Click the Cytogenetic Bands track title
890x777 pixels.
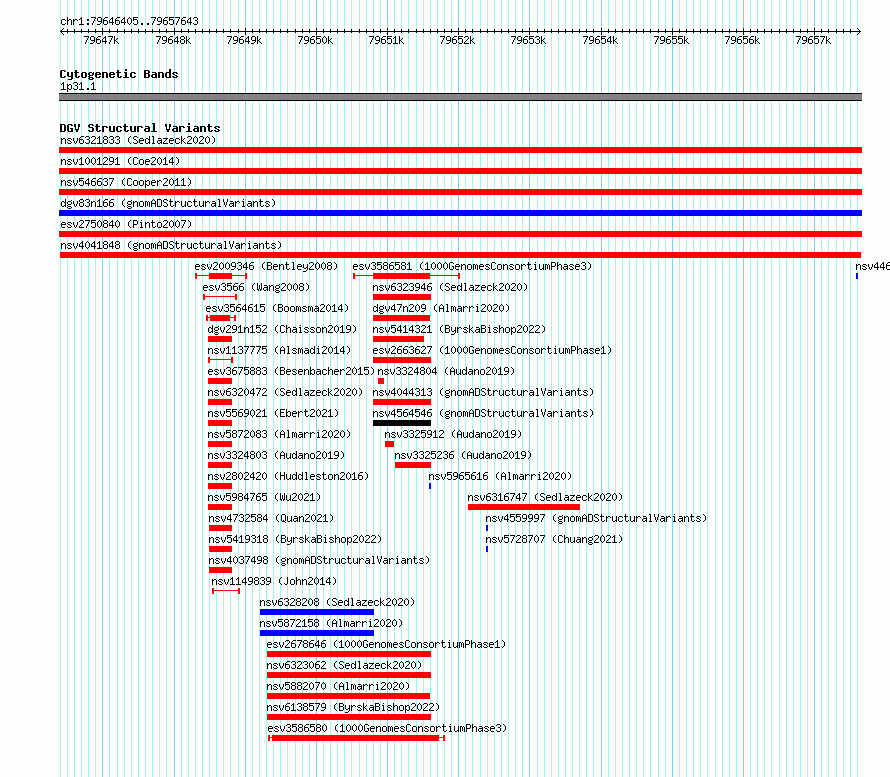point(119,74)
